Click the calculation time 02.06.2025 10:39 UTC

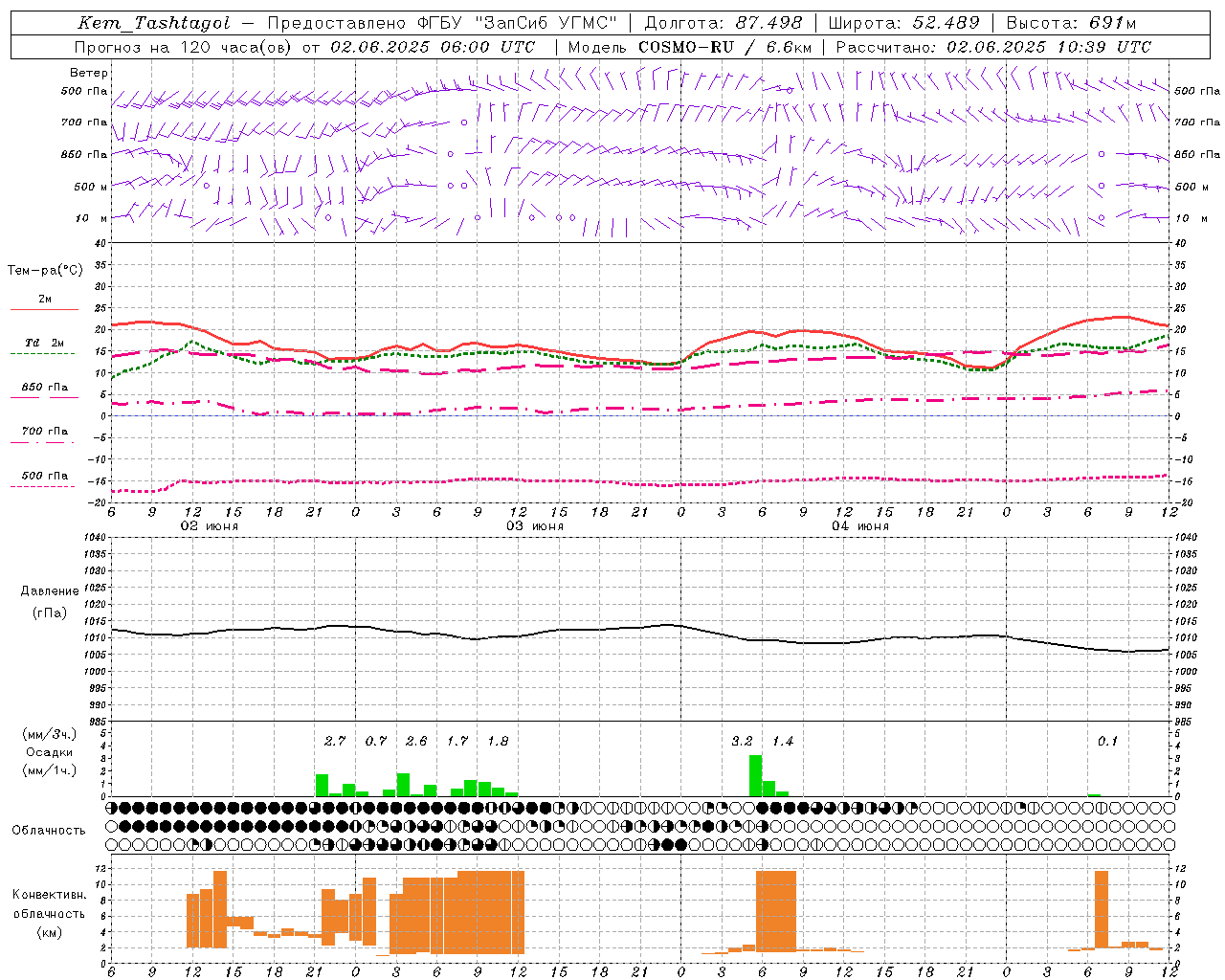click(1049, 47)
